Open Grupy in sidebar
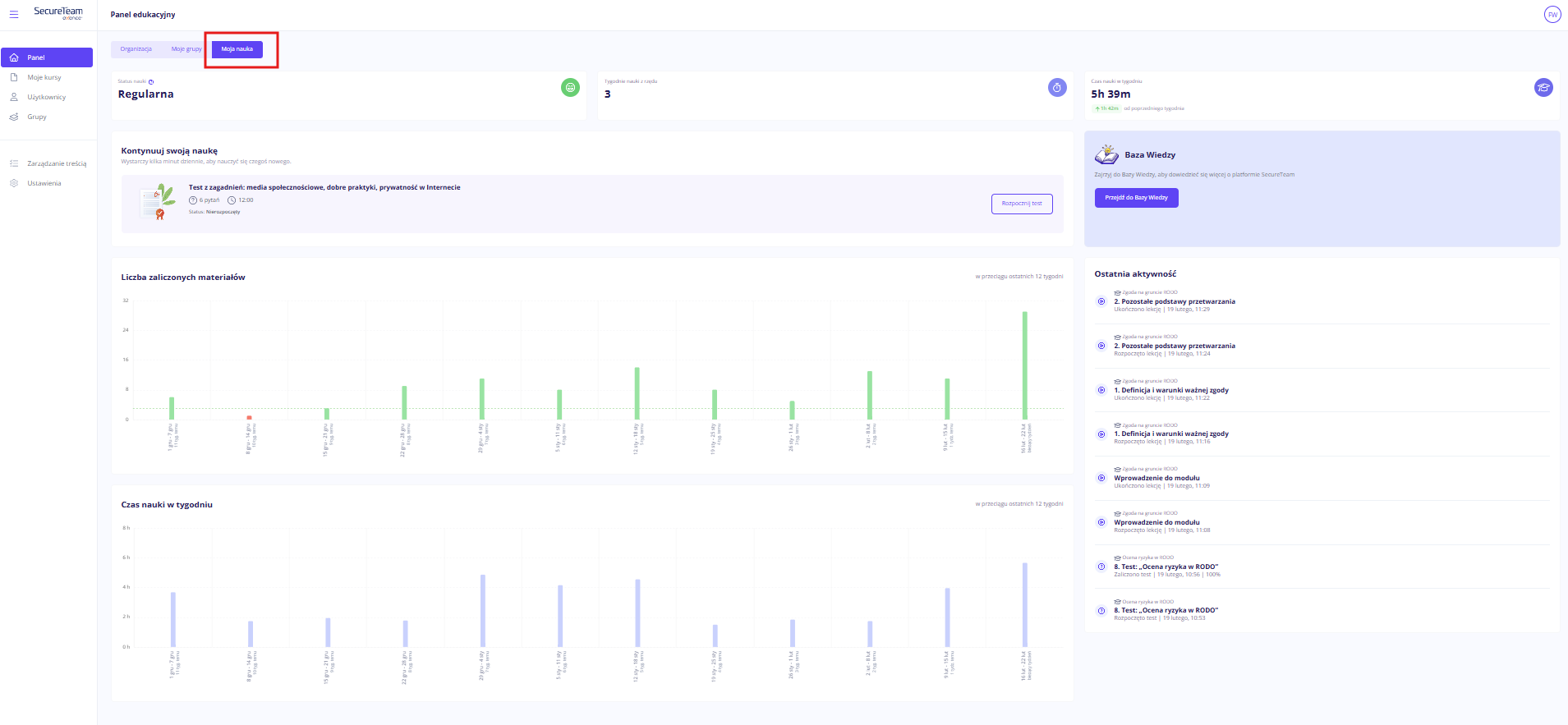 [37, 117]
